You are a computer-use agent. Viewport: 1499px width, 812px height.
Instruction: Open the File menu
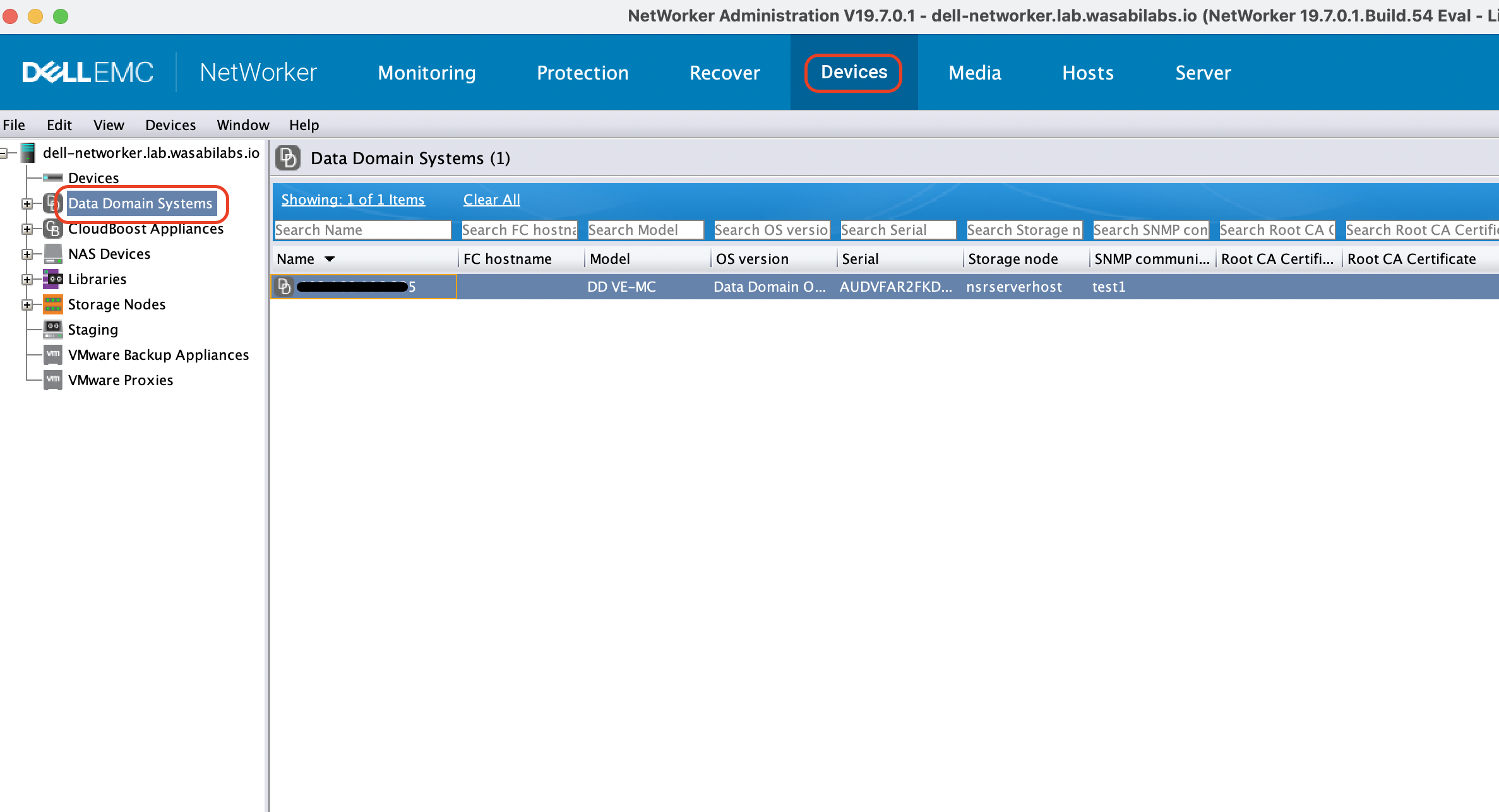tap(14, 125)
